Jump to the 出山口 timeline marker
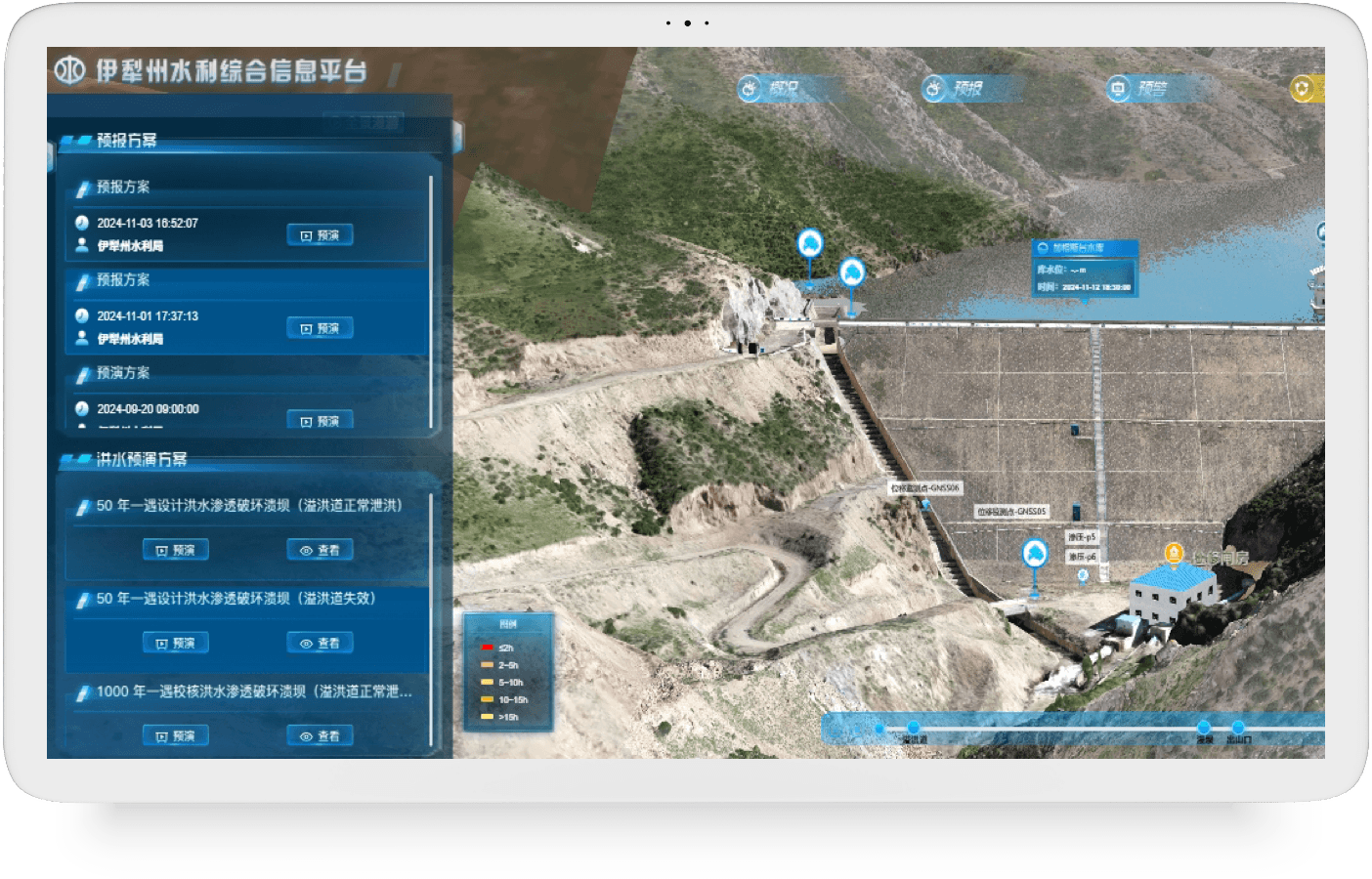This screenshot has height=879, width=1372. [1238, 728]
